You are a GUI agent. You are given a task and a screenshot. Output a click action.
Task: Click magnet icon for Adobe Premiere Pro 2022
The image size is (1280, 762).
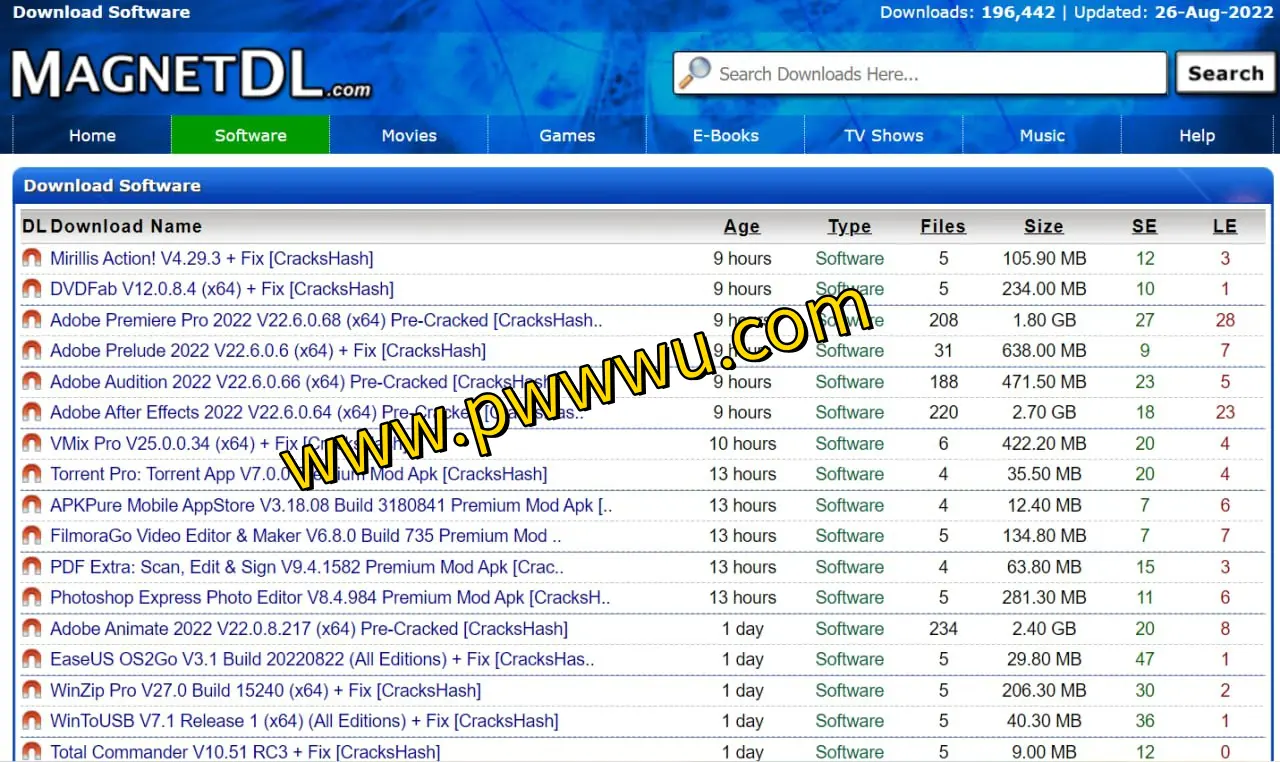(32, 320)
